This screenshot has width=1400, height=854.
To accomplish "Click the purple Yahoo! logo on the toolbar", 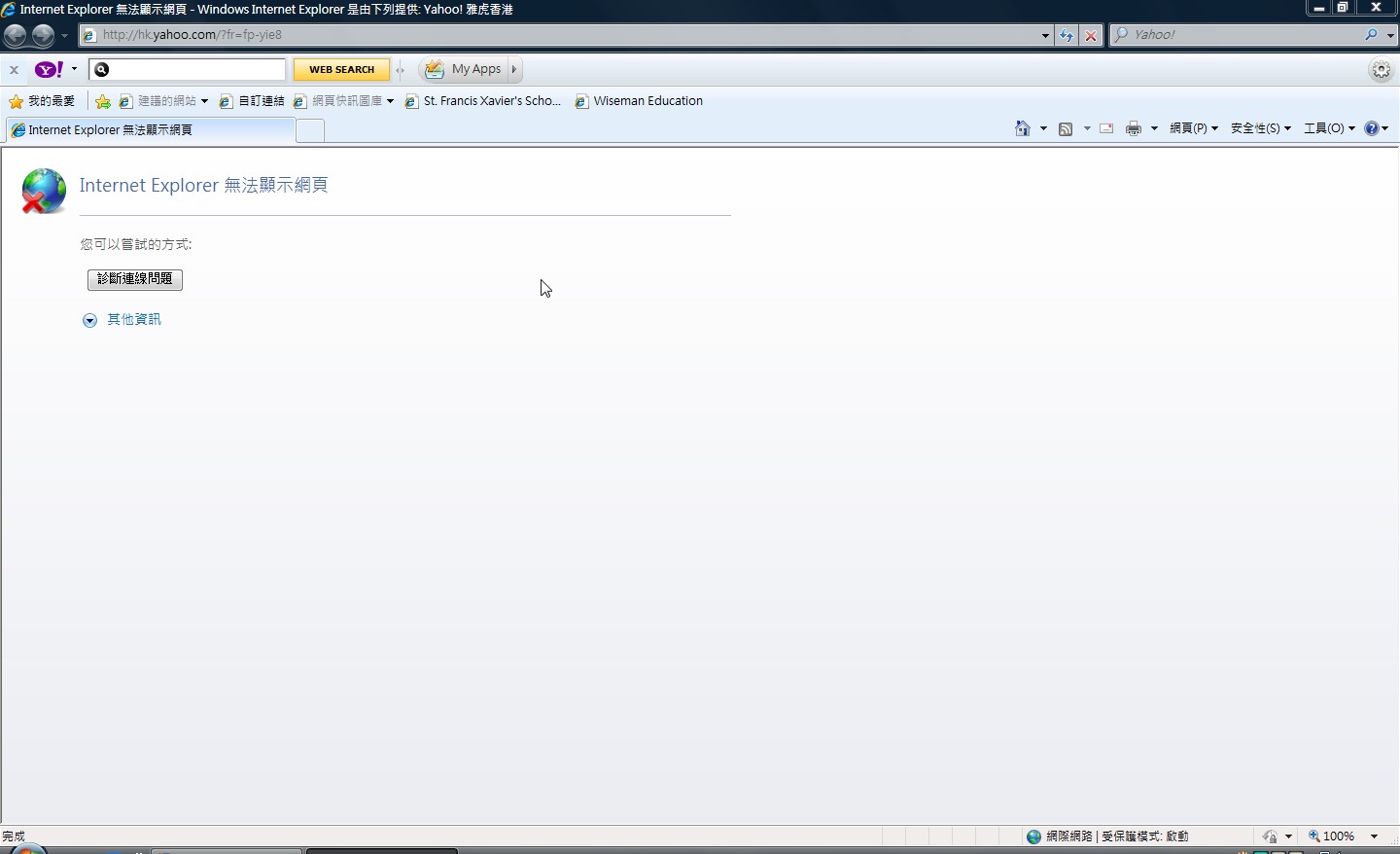I will [49, 69].
